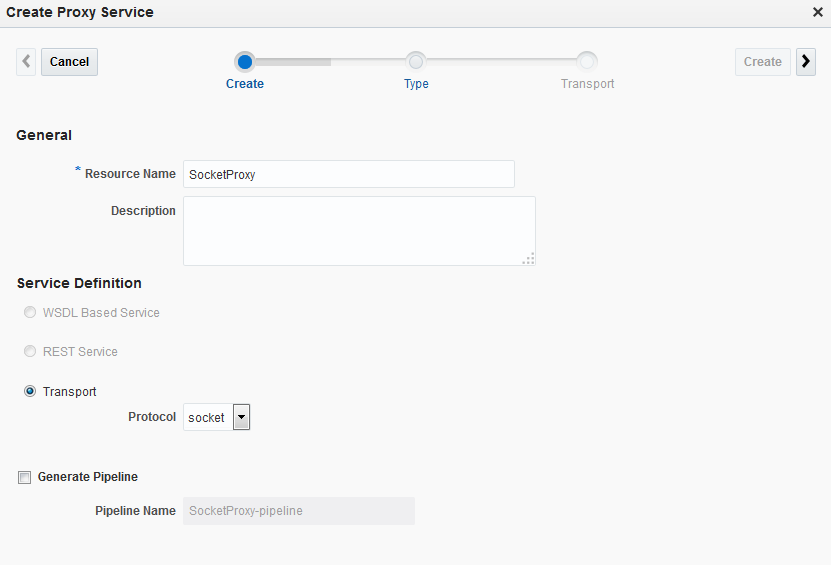Click the Resource Name text field
The height and width of the screenshot is (565, 831).
349,174
